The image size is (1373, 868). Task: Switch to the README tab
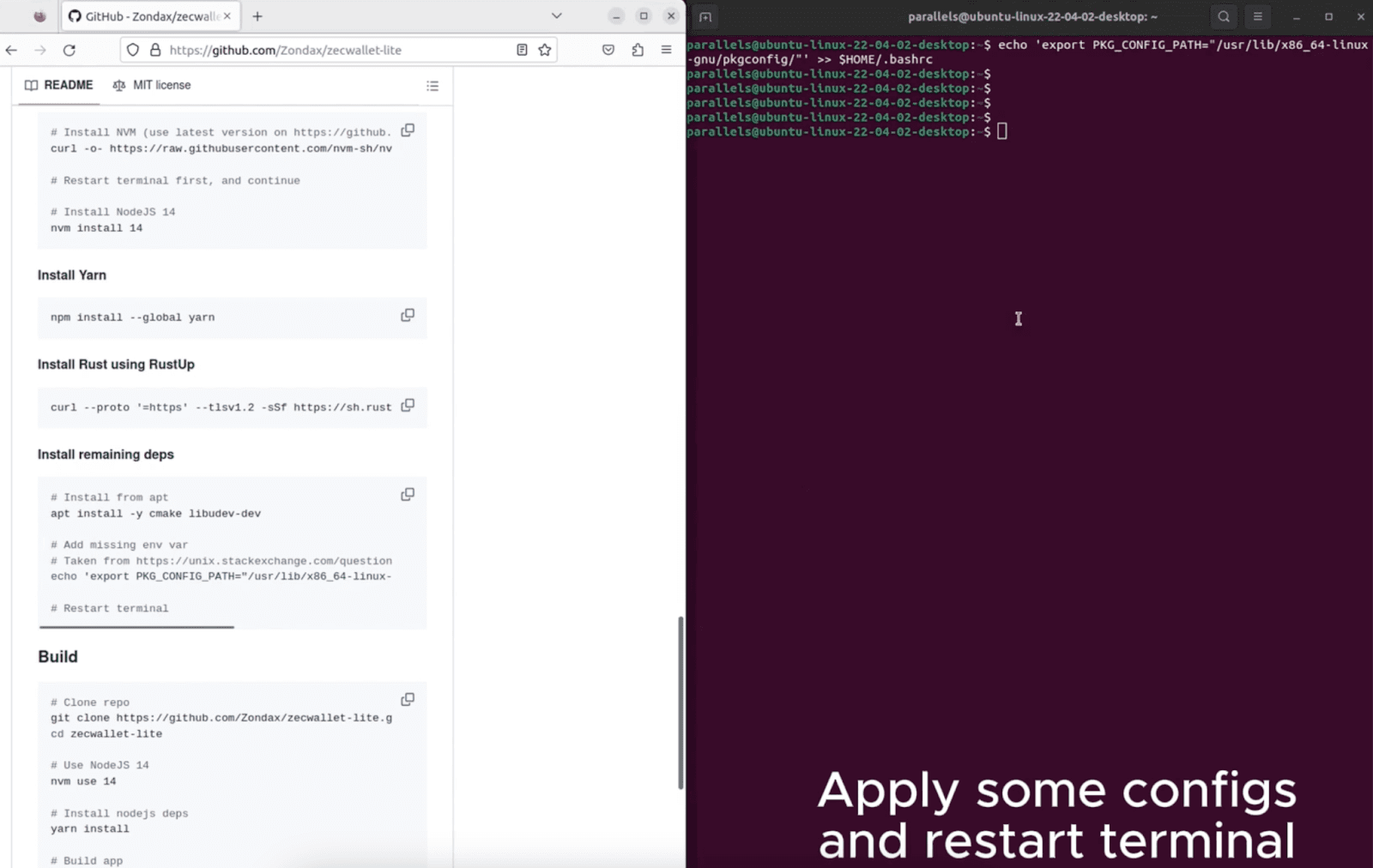[59, 85]
